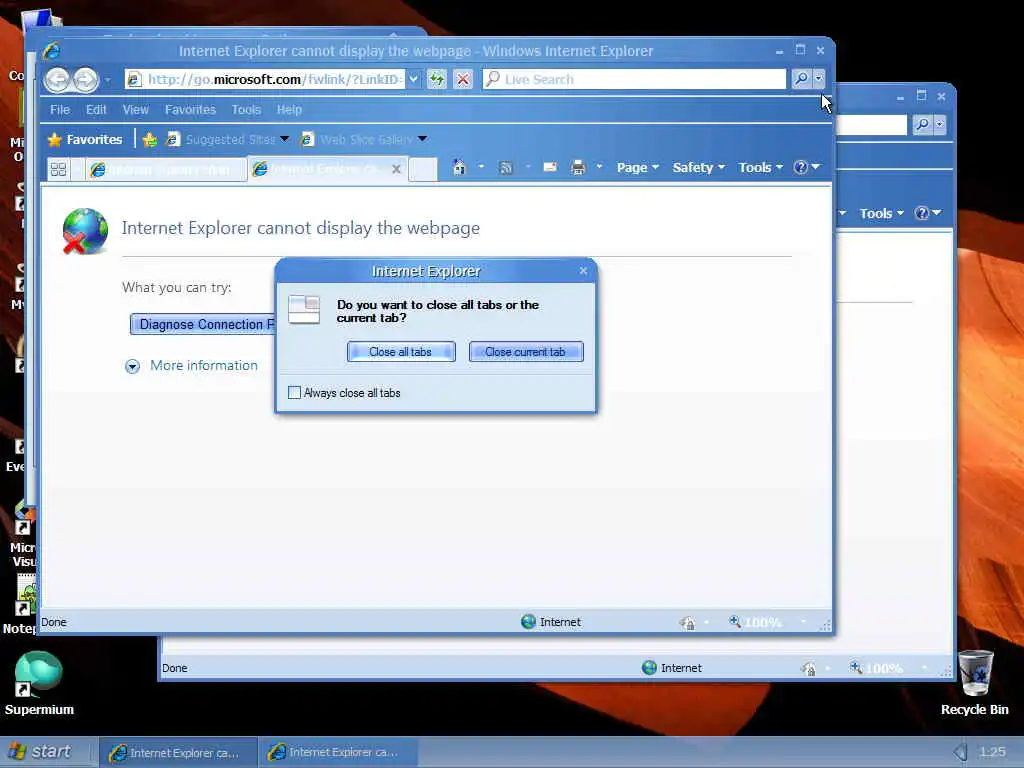Expand the Print dropdown arrow
The image size is (1024, 768).
[599, 167]
